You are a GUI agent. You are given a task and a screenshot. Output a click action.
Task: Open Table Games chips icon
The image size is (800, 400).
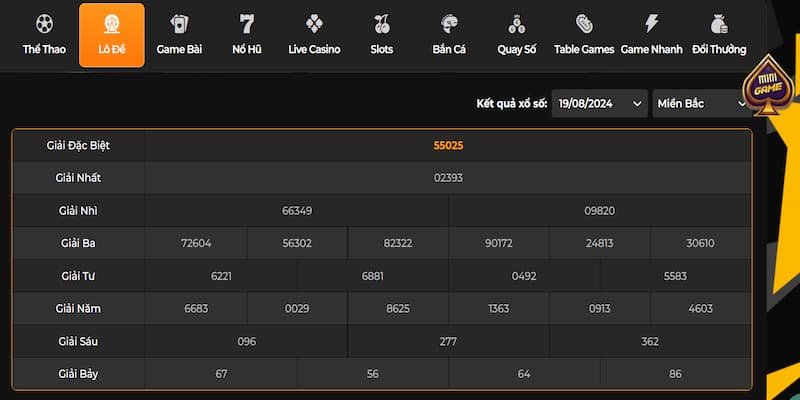coord(585,24)
